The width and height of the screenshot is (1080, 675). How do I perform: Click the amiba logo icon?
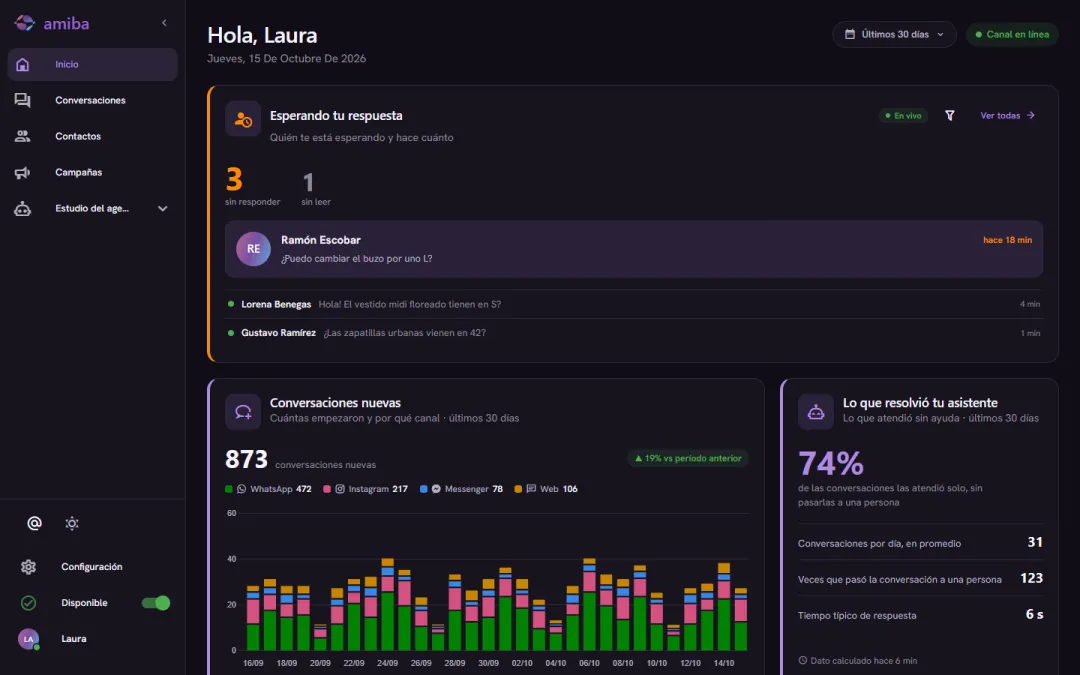tap(24, 23)
